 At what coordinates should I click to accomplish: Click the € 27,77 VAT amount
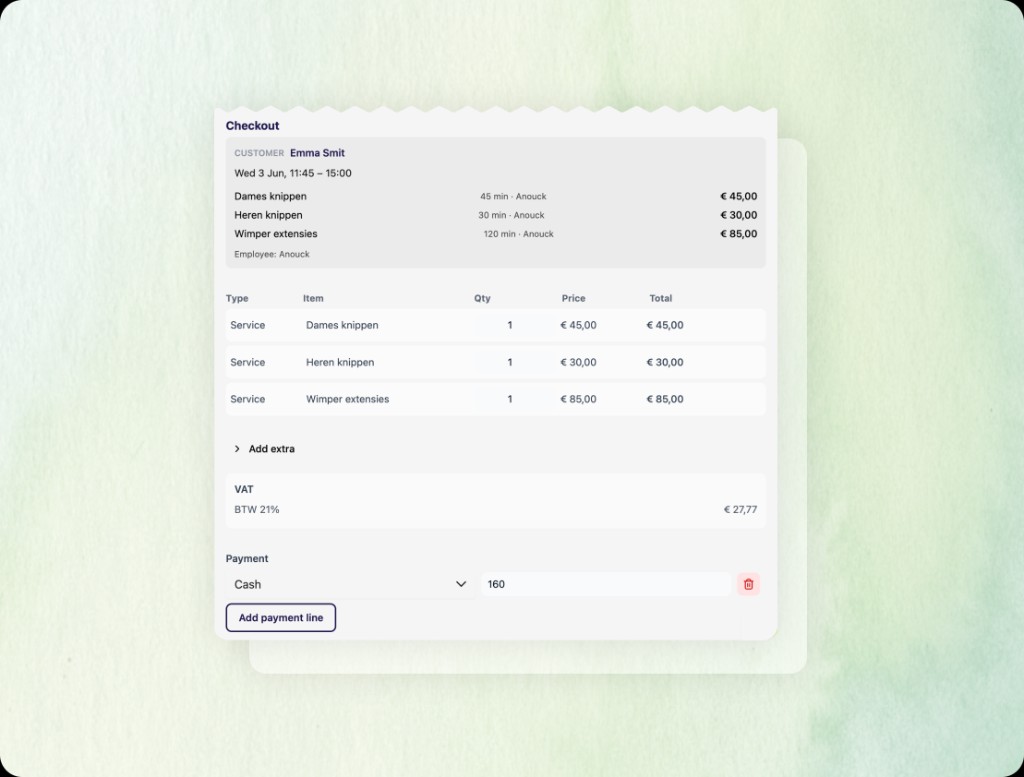pos(741,509)
